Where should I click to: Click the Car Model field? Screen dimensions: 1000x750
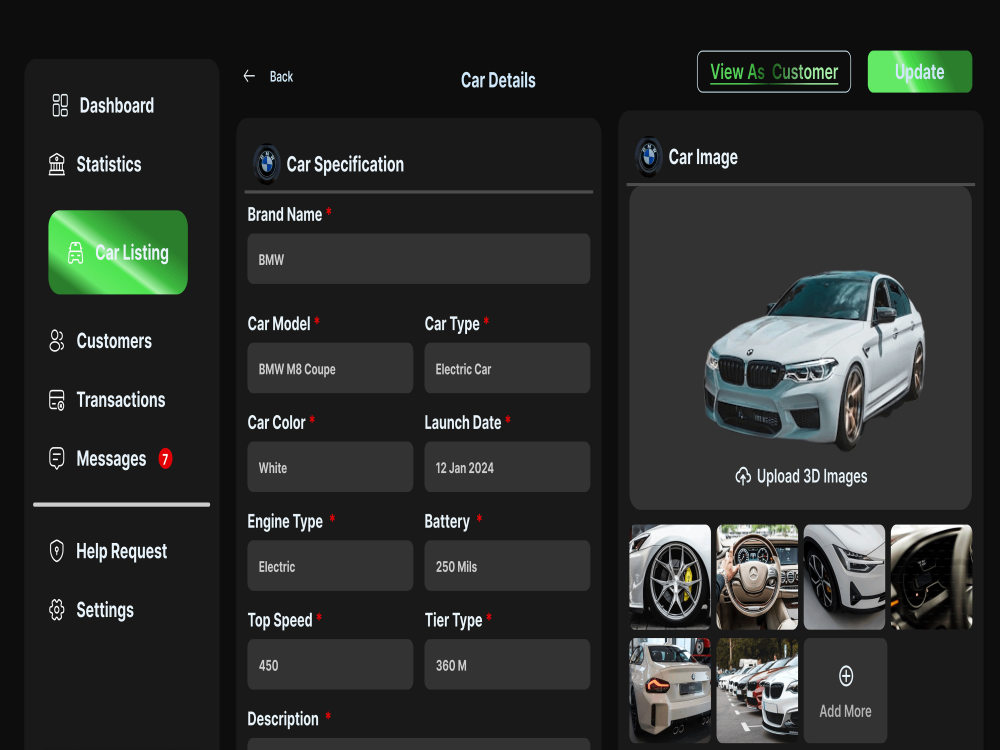(330, 368)
